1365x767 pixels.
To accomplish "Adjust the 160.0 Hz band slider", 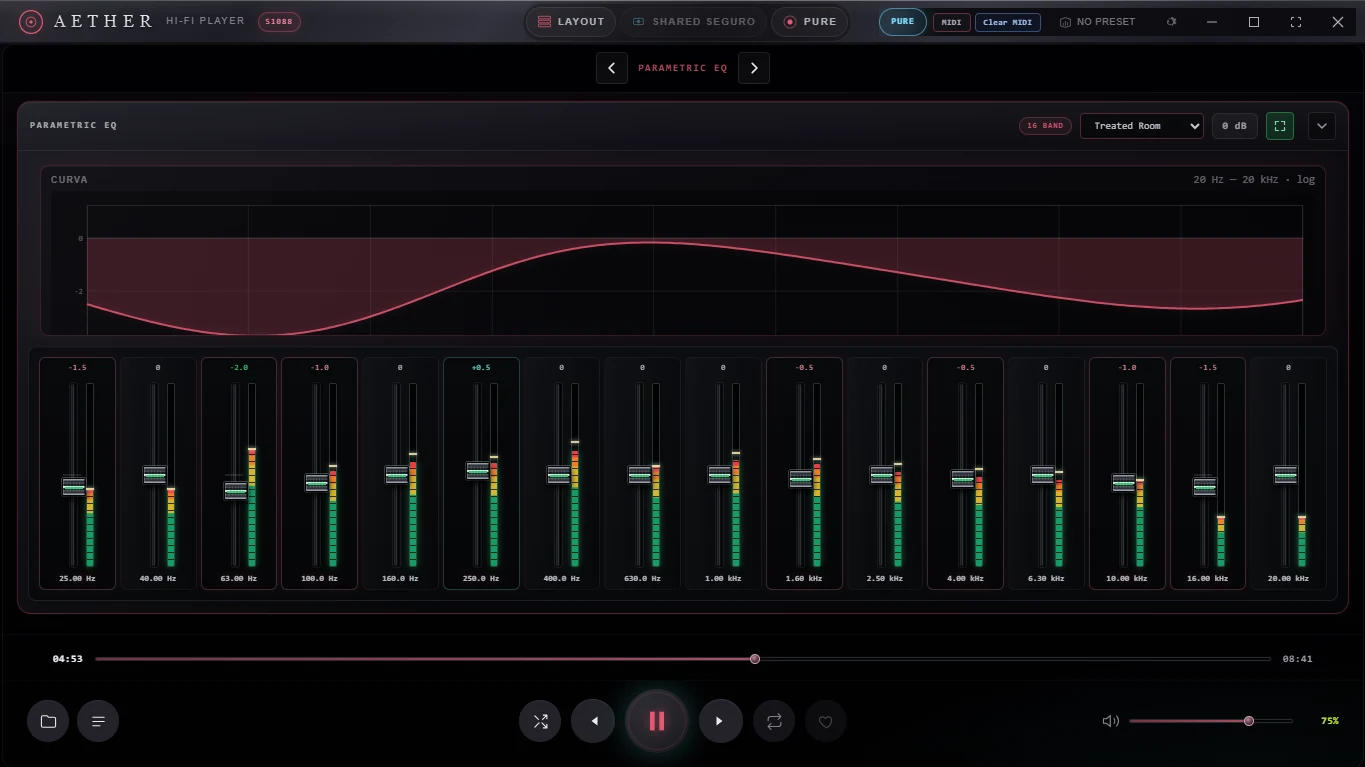I will (397, 476).
